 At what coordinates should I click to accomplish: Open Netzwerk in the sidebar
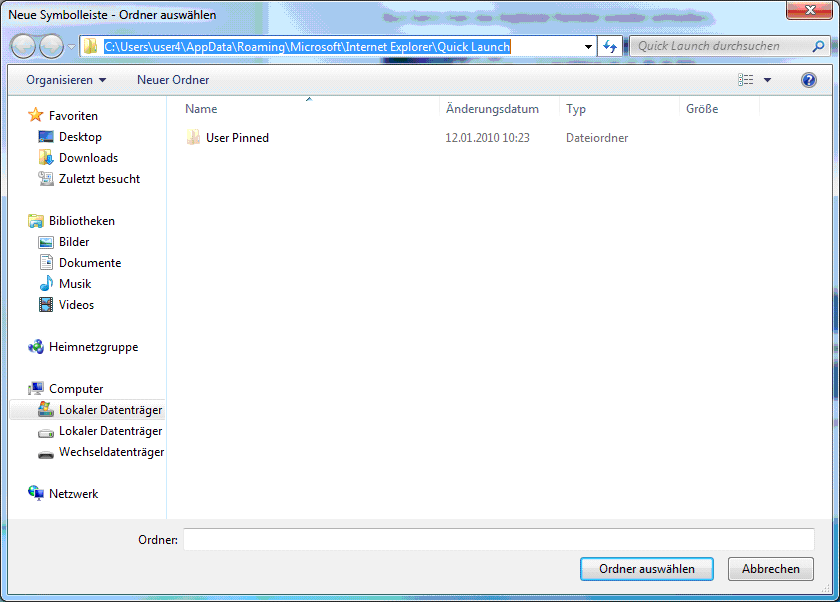(x=73, y=494)
